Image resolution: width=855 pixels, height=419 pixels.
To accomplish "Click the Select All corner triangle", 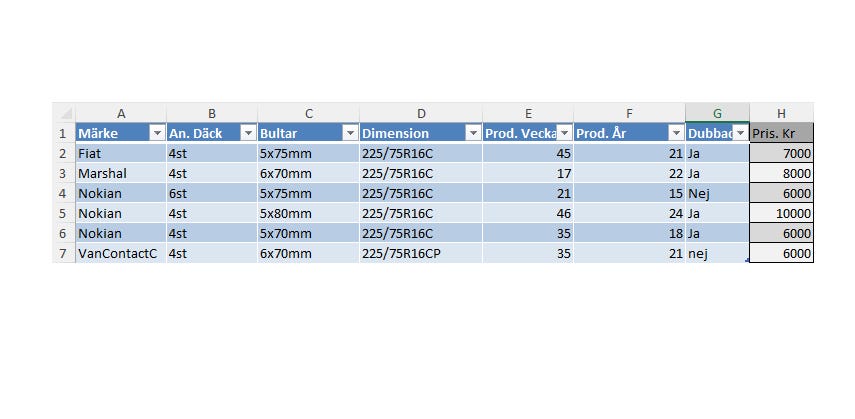I will [x=65, y=114].
